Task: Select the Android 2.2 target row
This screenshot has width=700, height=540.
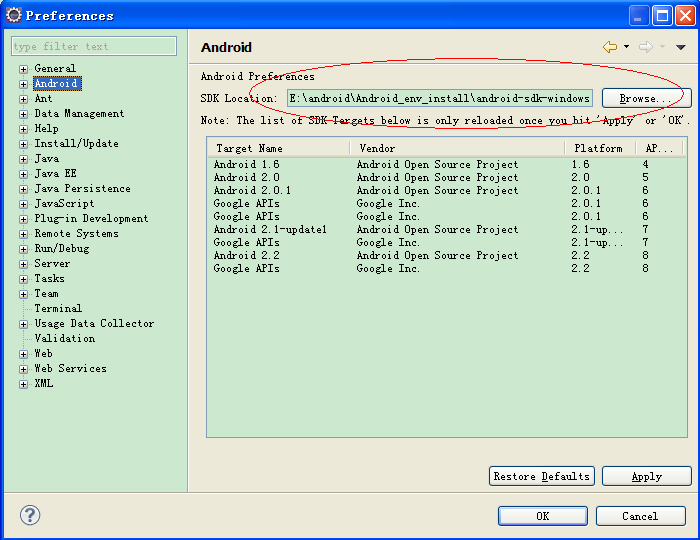Action: click(446, 255)
